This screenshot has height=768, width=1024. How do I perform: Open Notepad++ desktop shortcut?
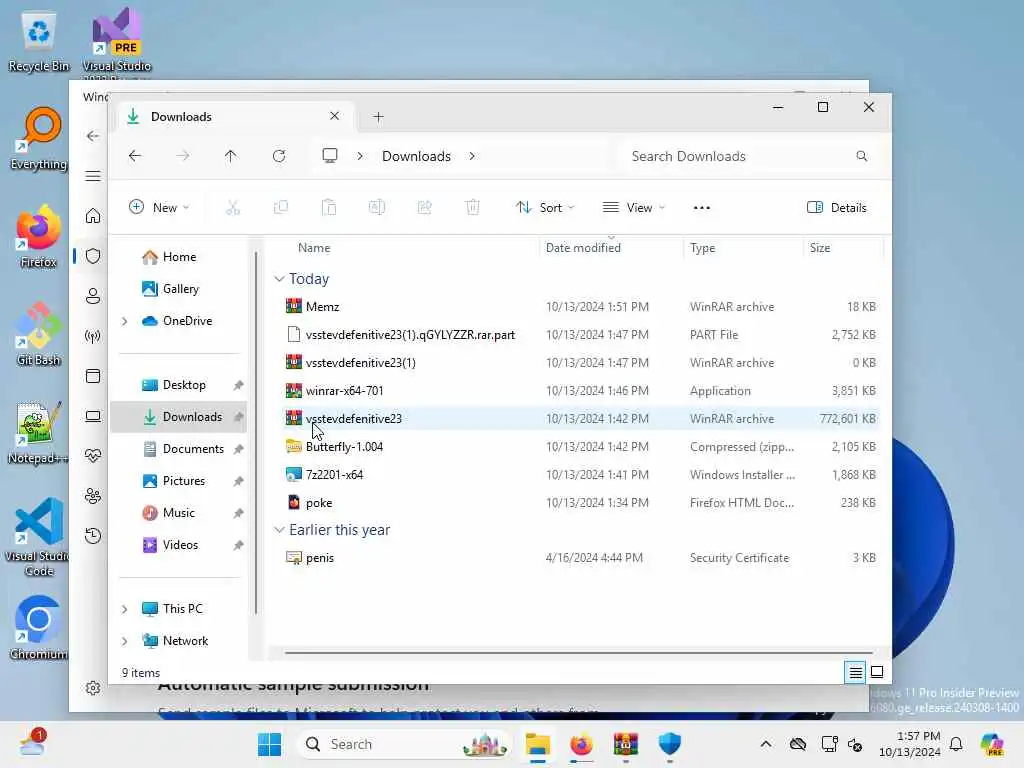click(x=38, y=433)
